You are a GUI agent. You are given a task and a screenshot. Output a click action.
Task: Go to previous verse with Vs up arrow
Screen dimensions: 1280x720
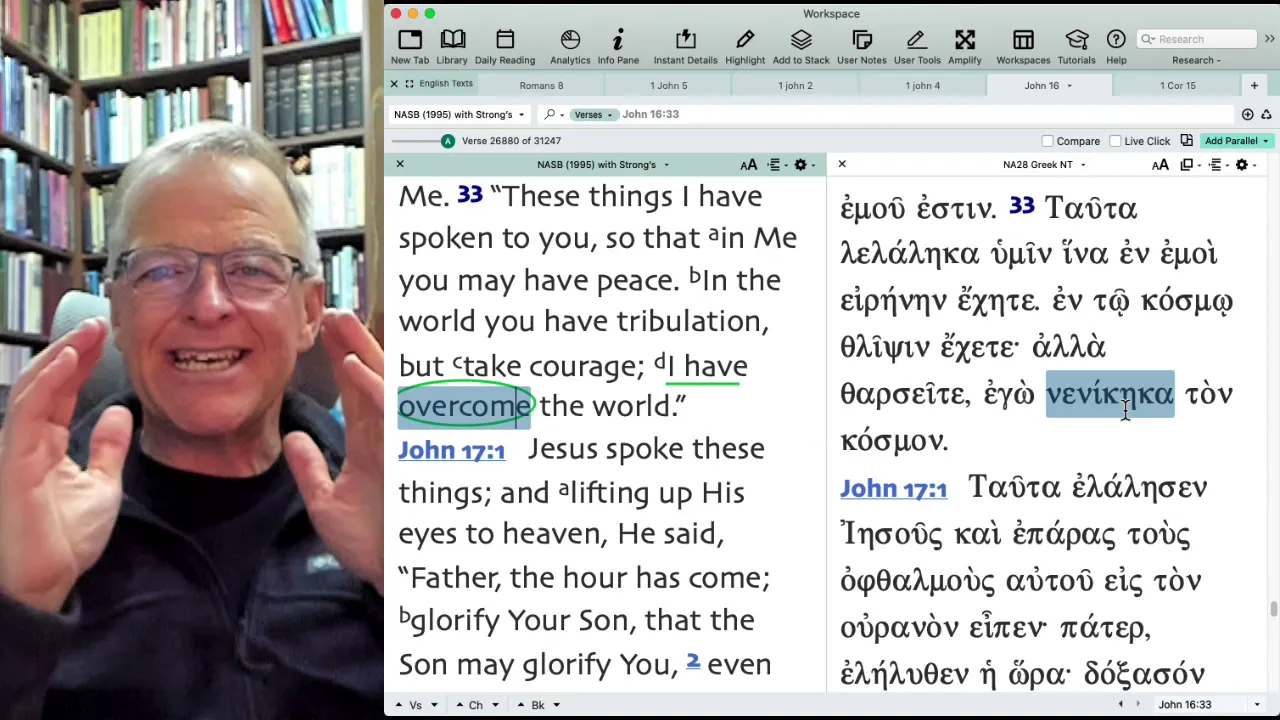click(x=398, y=705)
